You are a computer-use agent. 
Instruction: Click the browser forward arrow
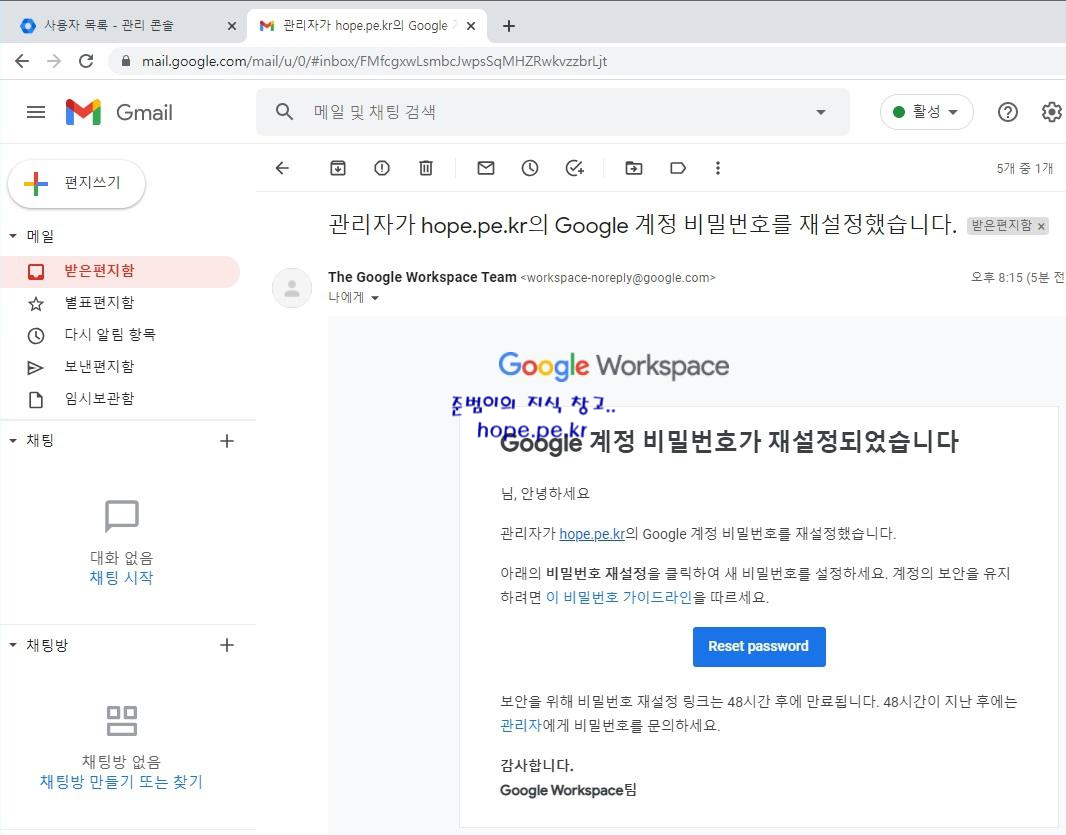click(54, 61)
